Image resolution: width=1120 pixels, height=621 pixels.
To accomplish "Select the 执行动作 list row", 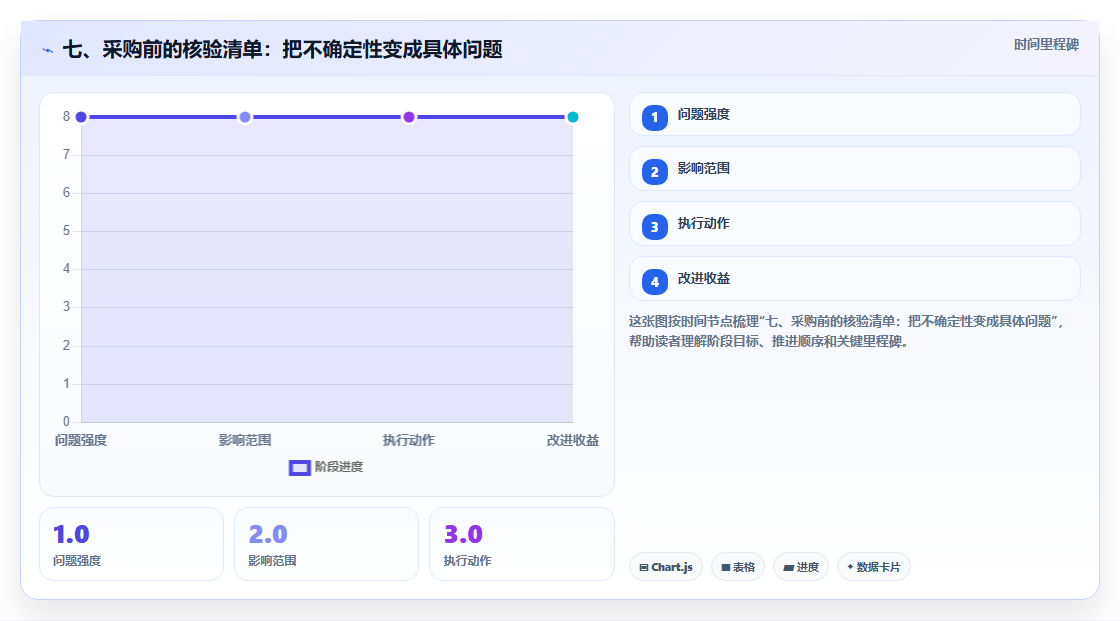I will point(855,224).
